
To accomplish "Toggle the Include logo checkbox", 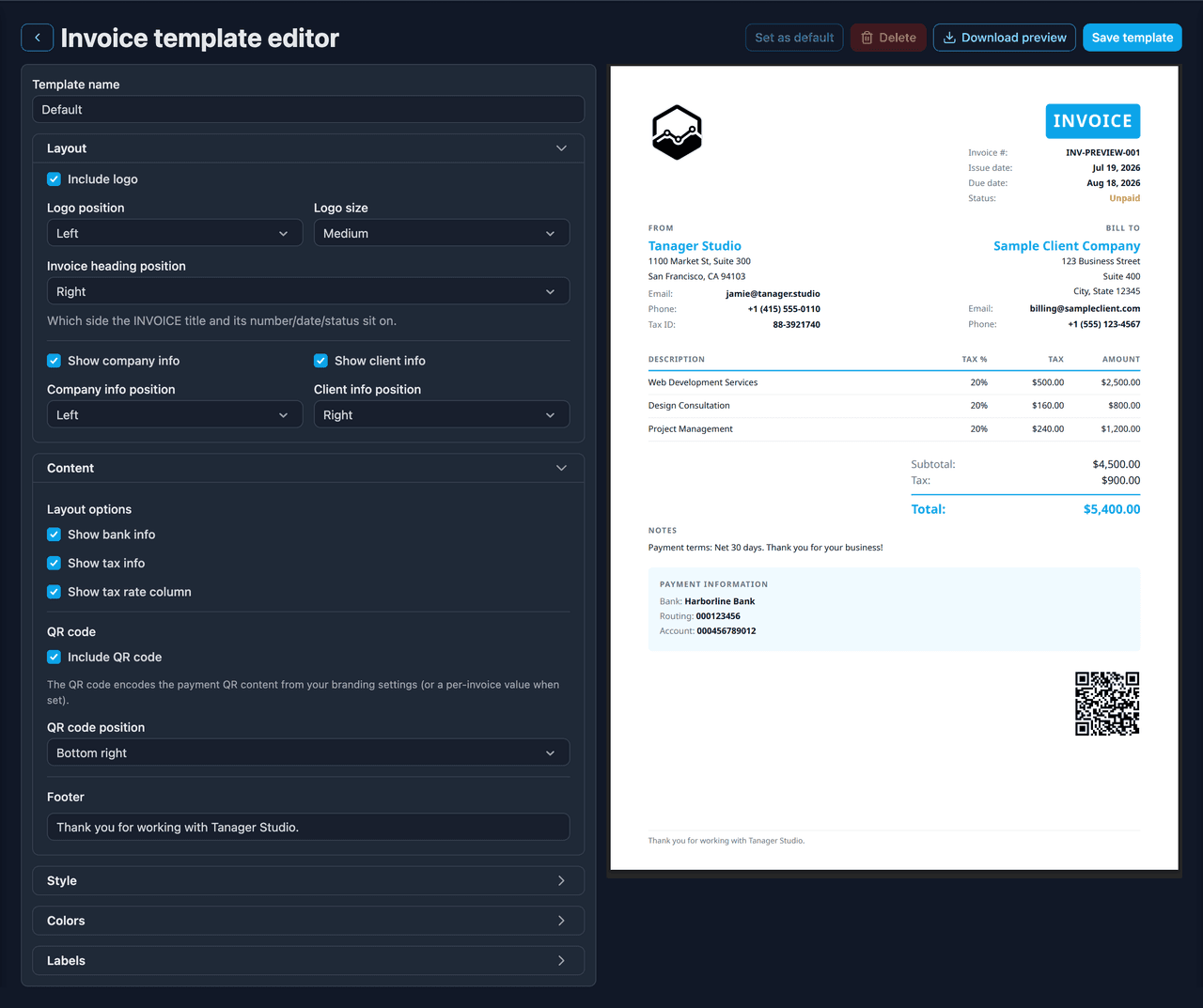I will point(54,179).
